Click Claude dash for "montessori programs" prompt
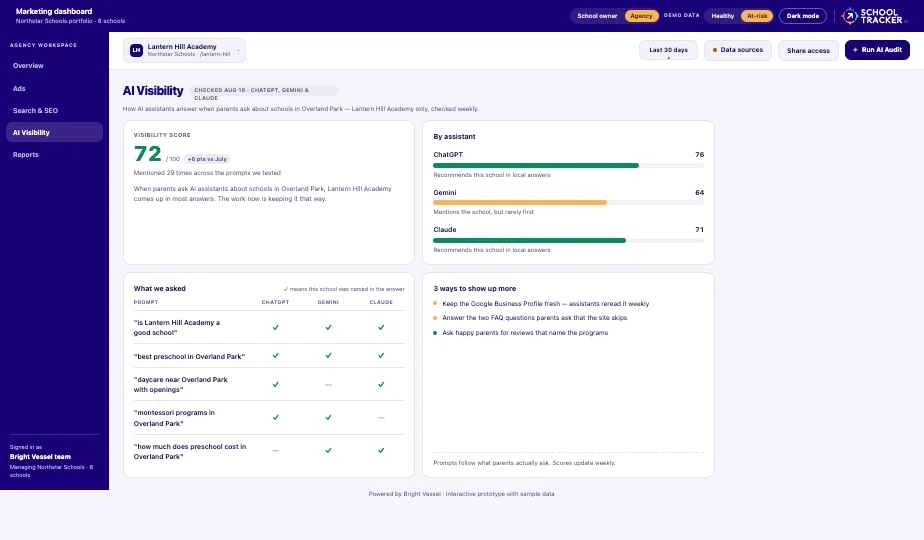Image resolution: width=924 pixels, height=540 pixels. coord(381,417)
